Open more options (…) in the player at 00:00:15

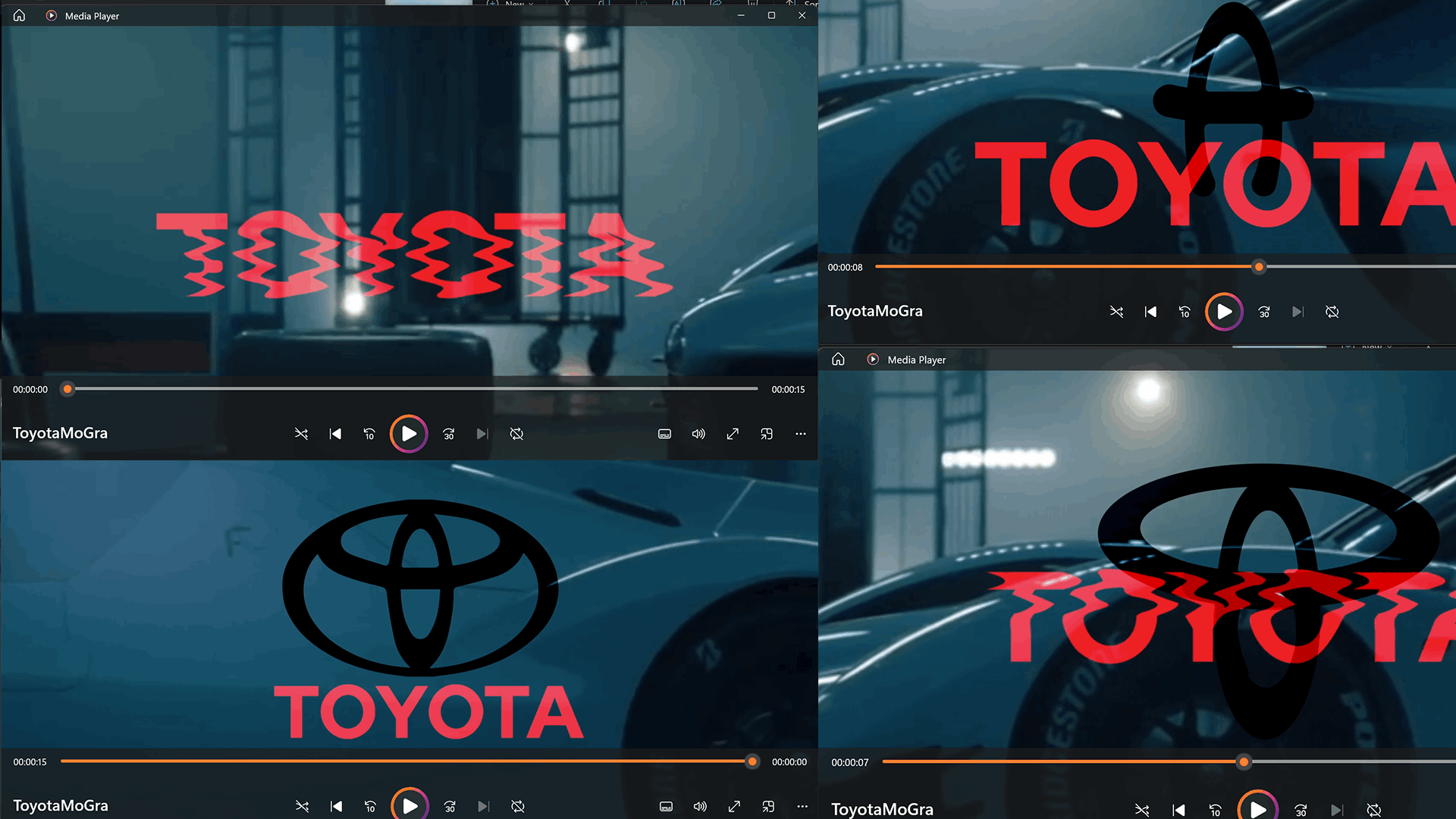[x=802, y=806]
